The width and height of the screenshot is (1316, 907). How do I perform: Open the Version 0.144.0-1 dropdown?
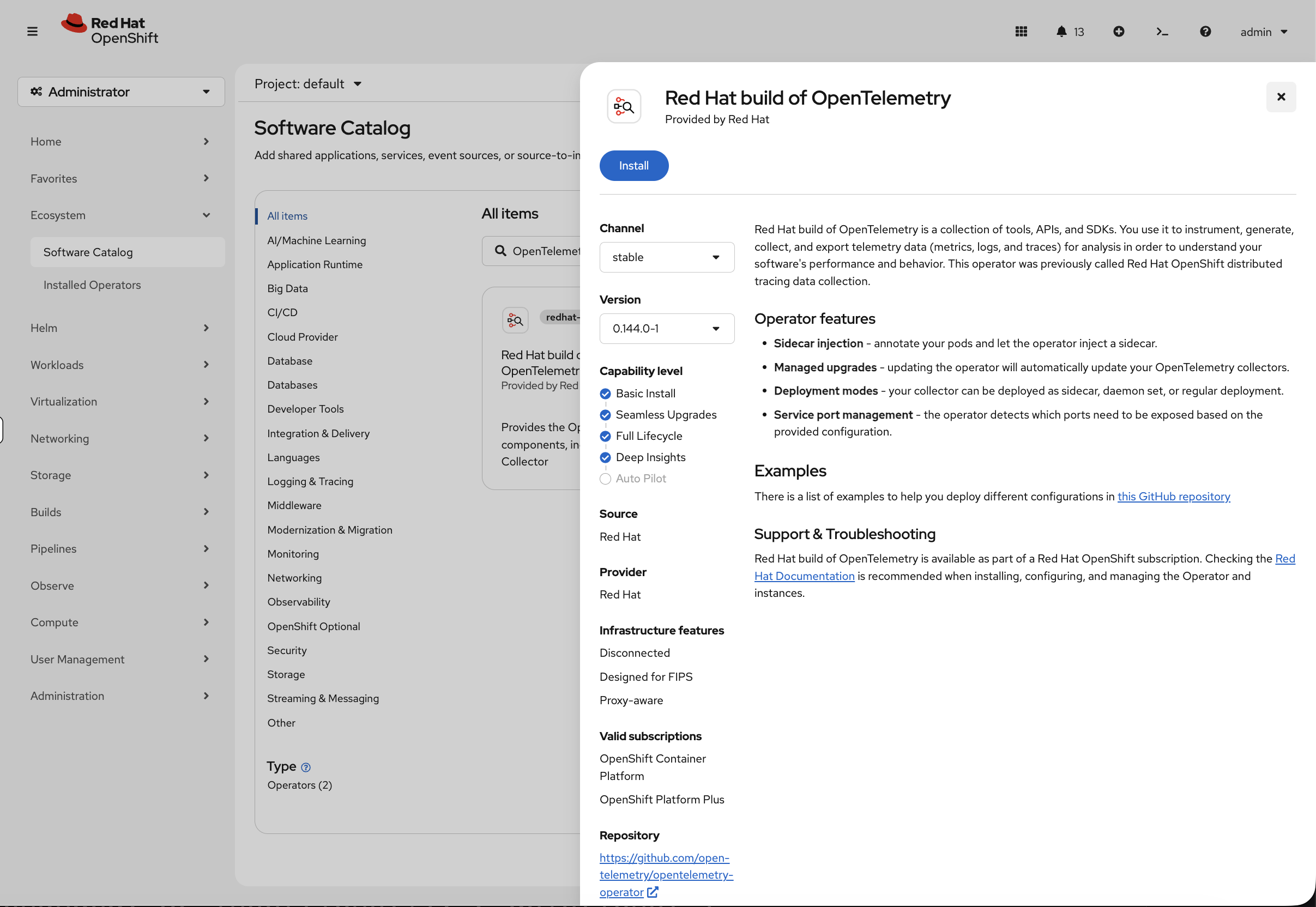(667, 329)
